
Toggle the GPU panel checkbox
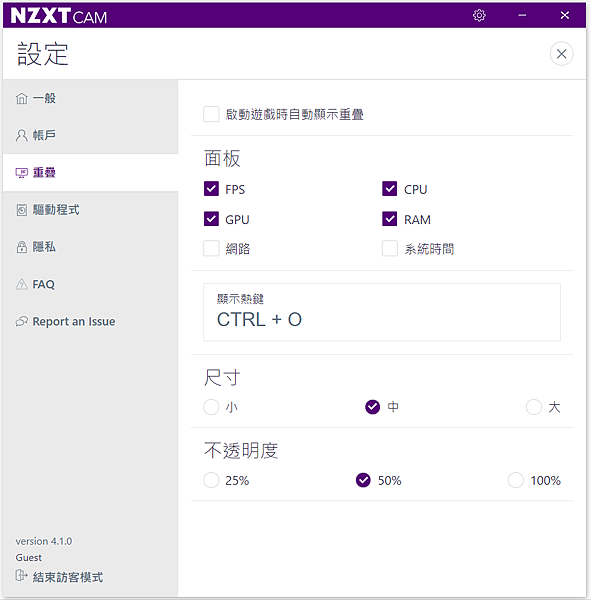point(211,219)
